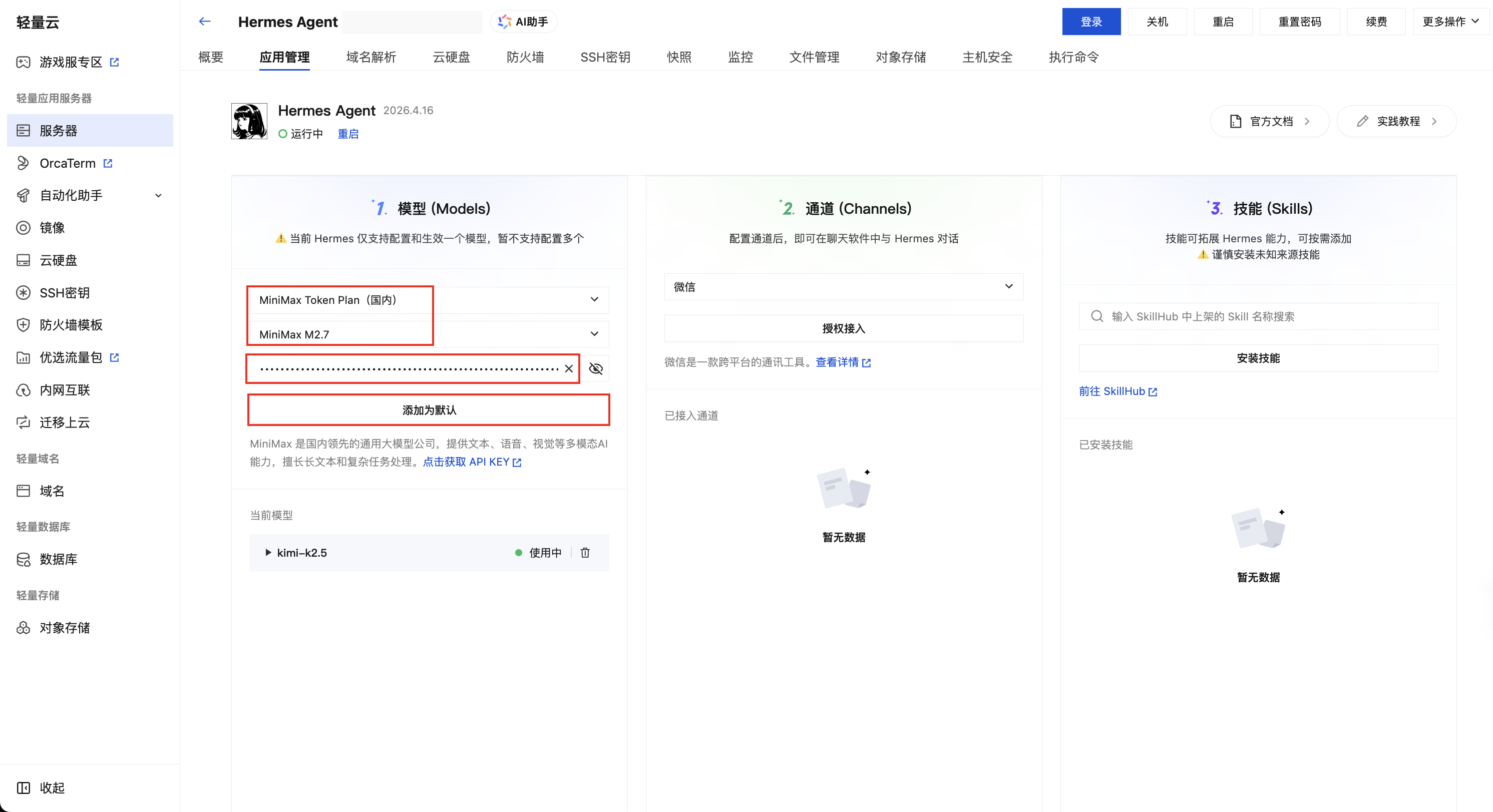Switch to the 概要 tab
Screen dimensions: 1493x812
tap(211, 57)
